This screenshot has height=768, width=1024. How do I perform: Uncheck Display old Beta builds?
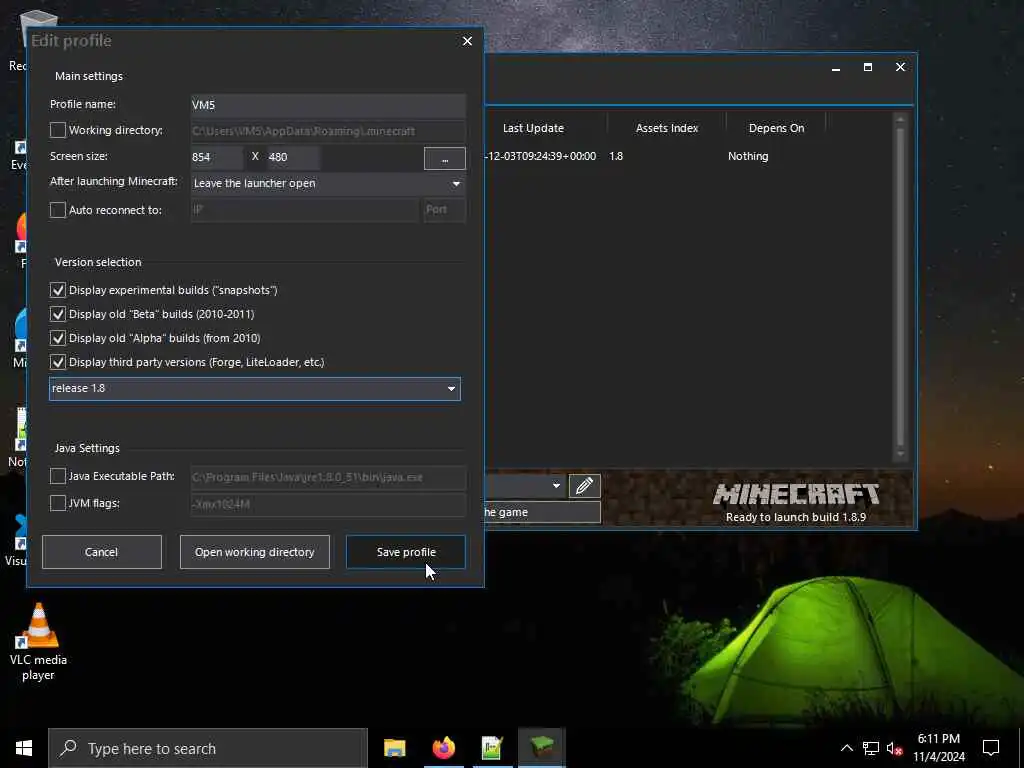coord(57,314)
